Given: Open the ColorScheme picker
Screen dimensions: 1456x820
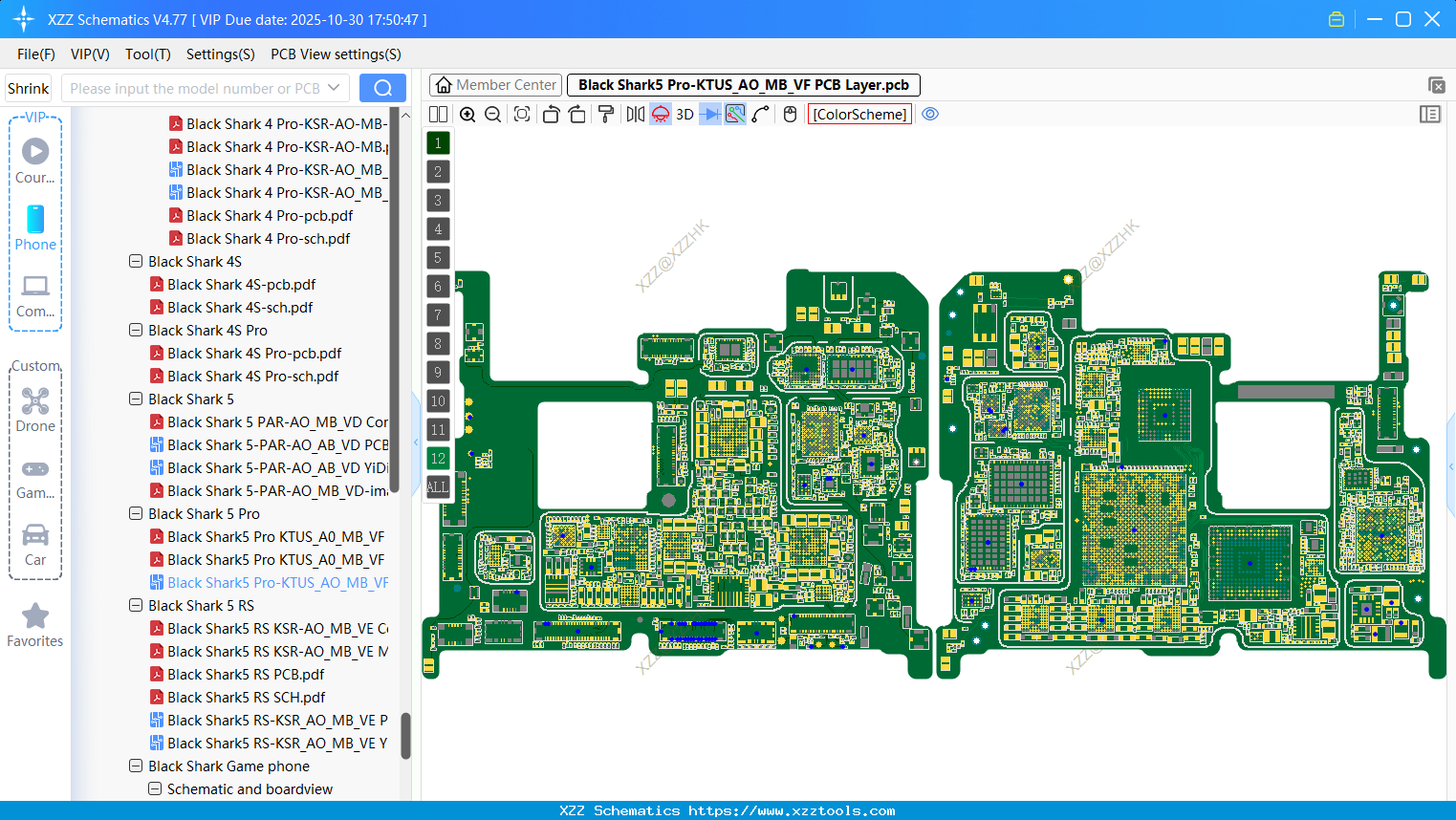Looking at the screenshot, I should coord(858,114).
